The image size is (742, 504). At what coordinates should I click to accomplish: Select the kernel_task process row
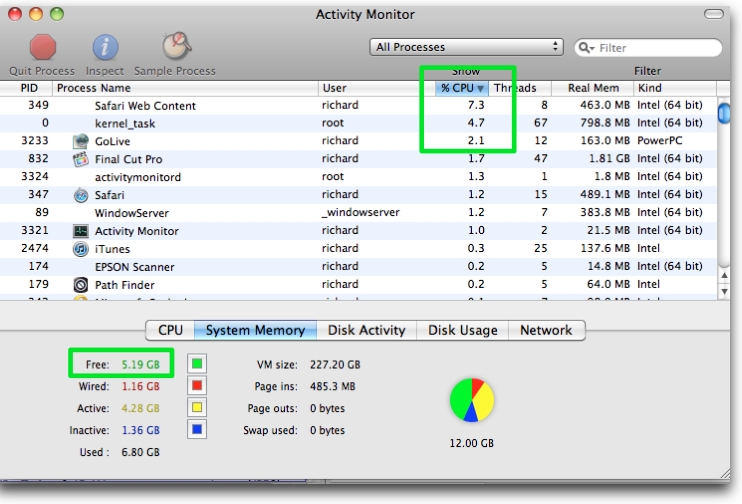coord(358,123)
